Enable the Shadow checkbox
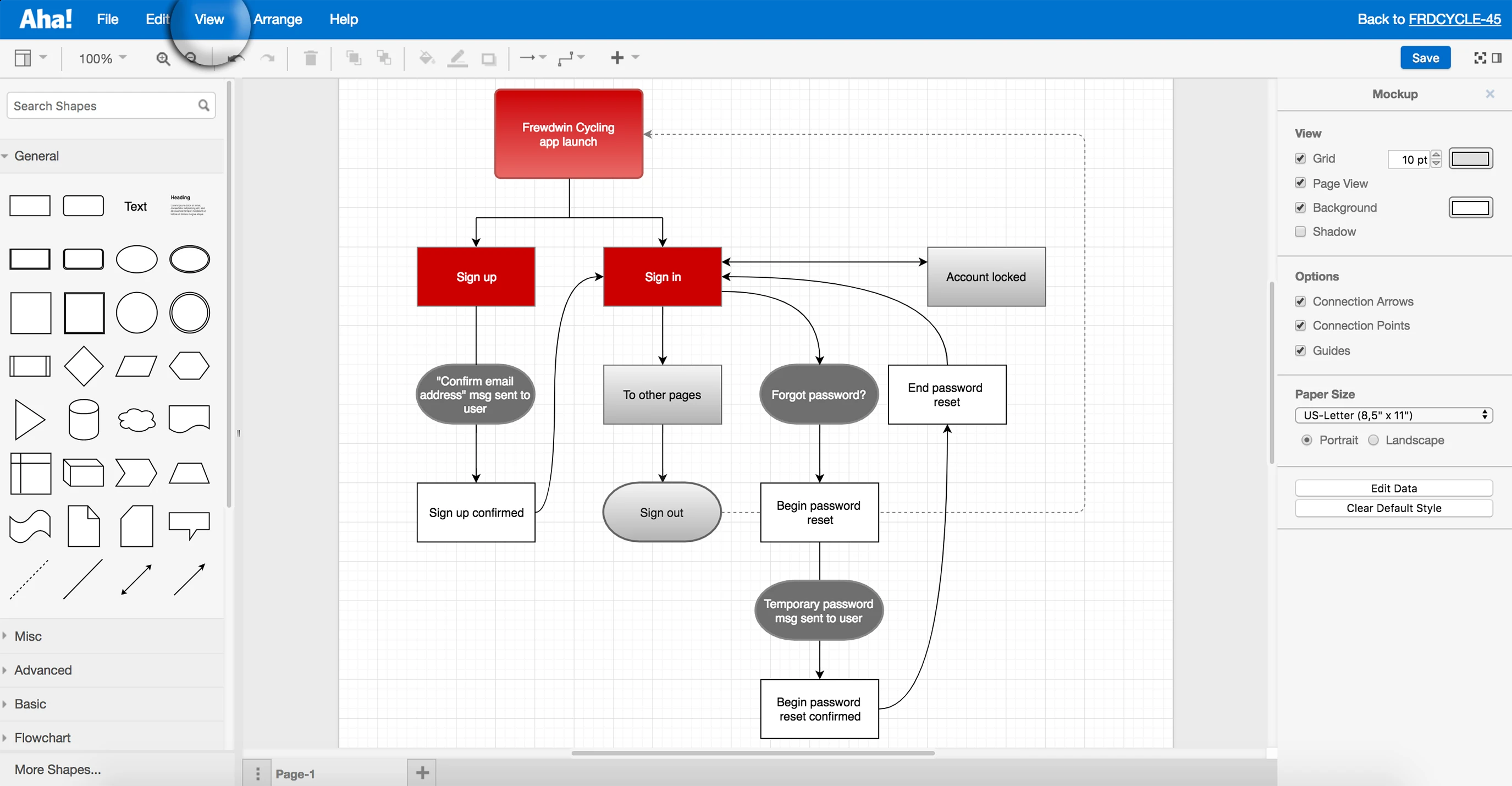This screenshot has height=786, width=1512. [1300, 231]
